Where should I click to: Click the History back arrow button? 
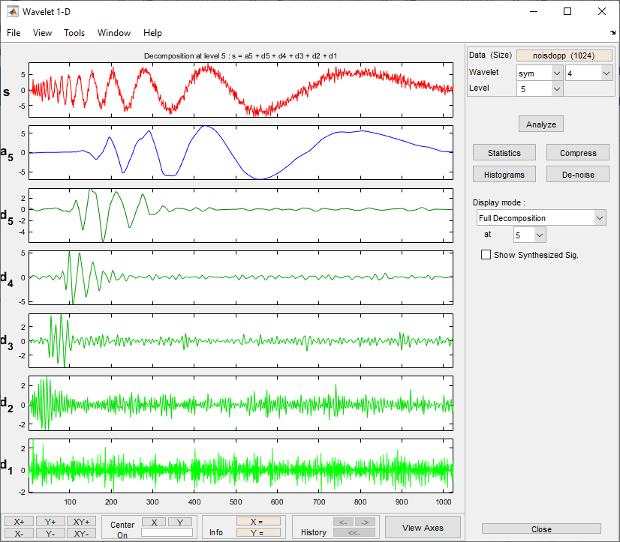(x=343, y=521)
